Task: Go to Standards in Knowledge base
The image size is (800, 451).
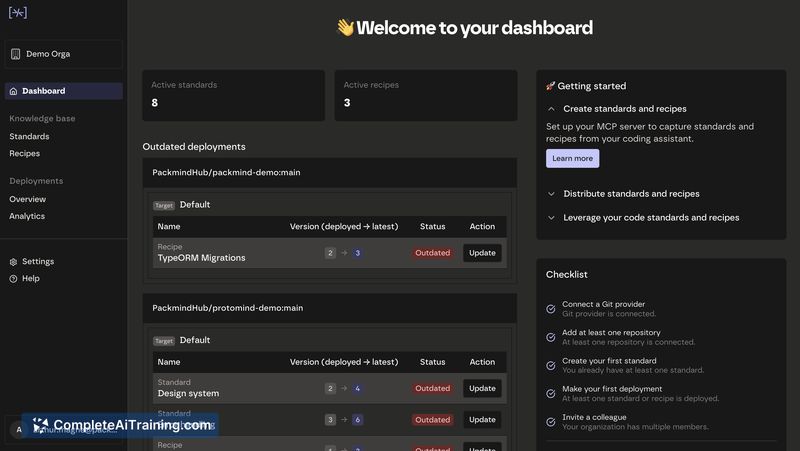Action: tap(29, 136)
